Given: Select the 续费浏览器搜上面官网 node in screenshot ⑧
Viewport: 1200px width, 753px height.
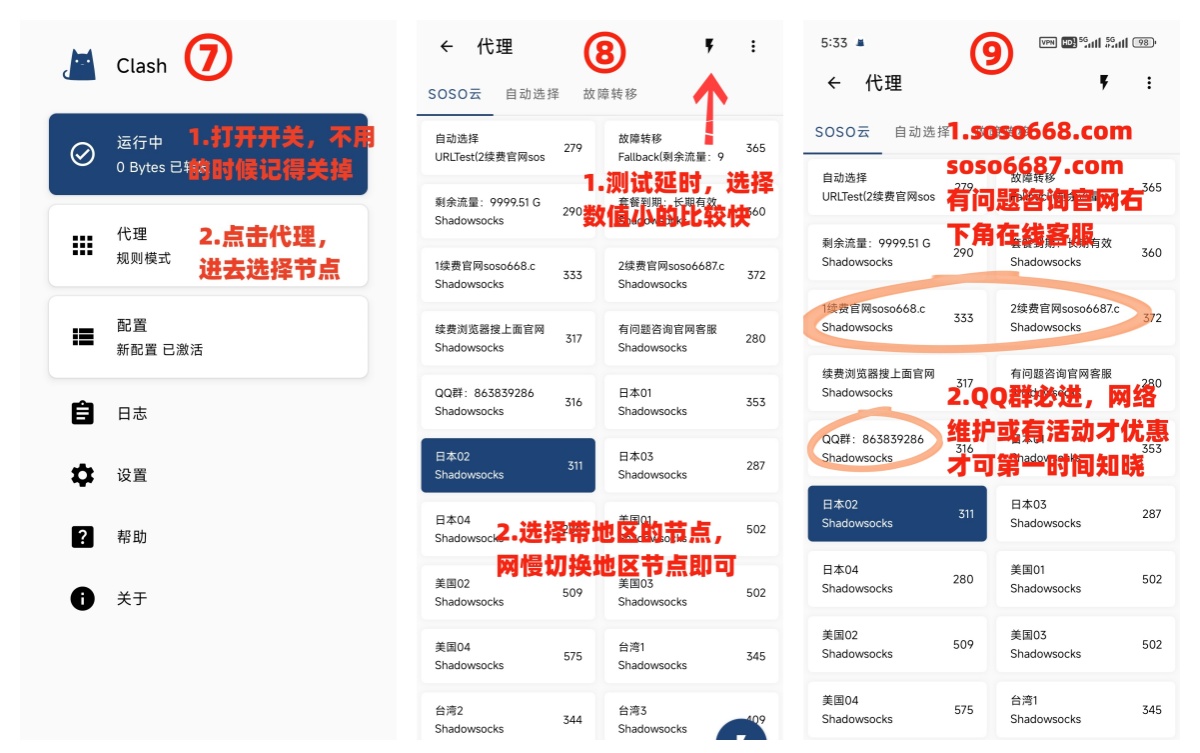Looking at the screenshot, I should (x=508, y=338).
